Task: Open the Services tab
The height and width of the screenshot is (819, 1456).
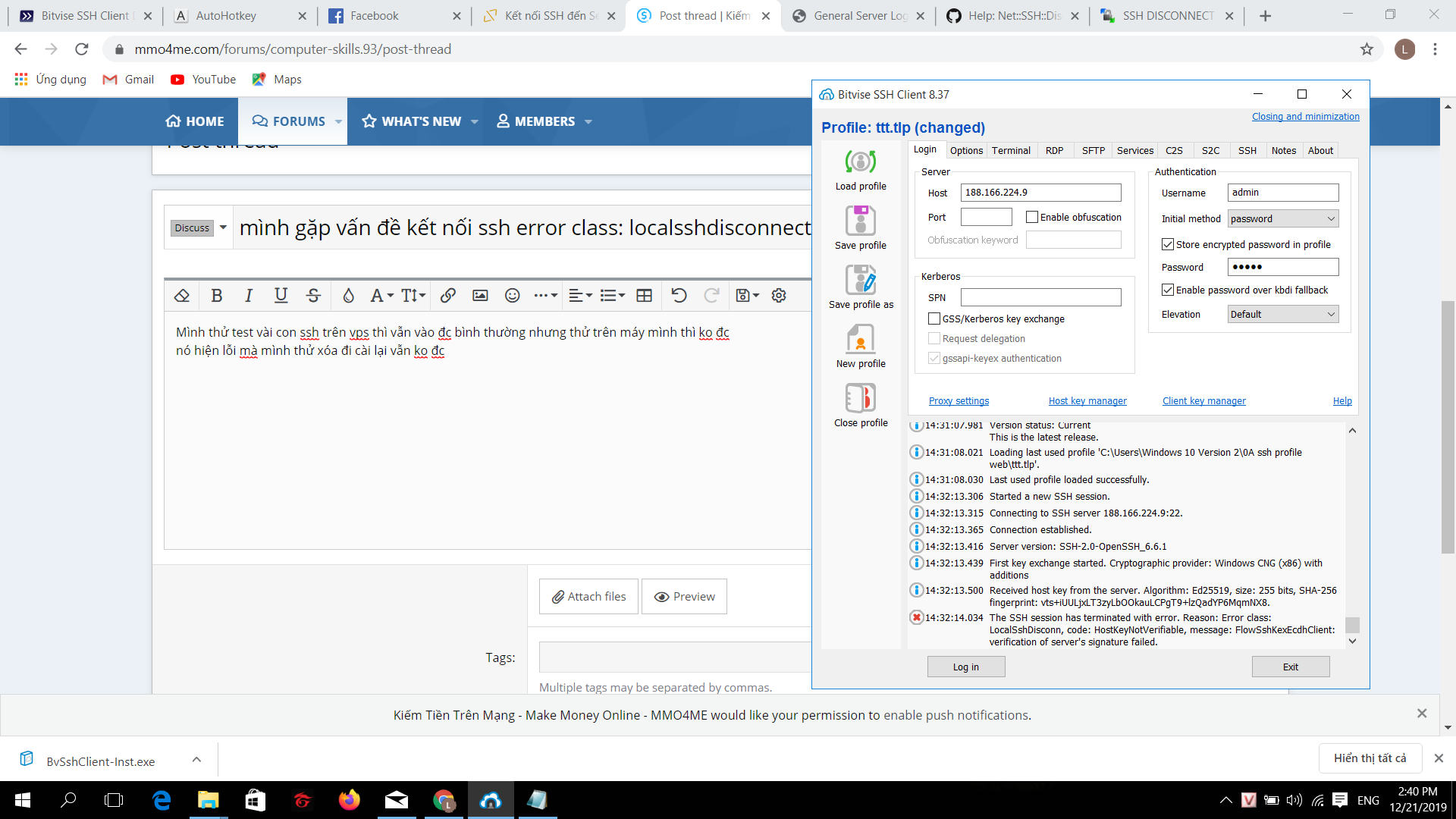Action: [1135, 150]
